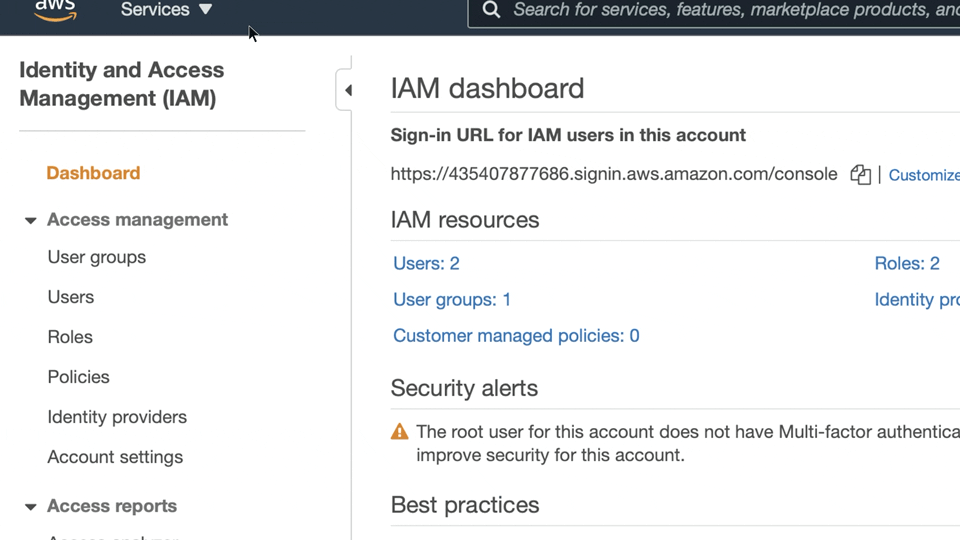Image resolution: width=960 pixels, height=540 pixels.
Task: Open Account settings in the sidebar
Action: 115,457
